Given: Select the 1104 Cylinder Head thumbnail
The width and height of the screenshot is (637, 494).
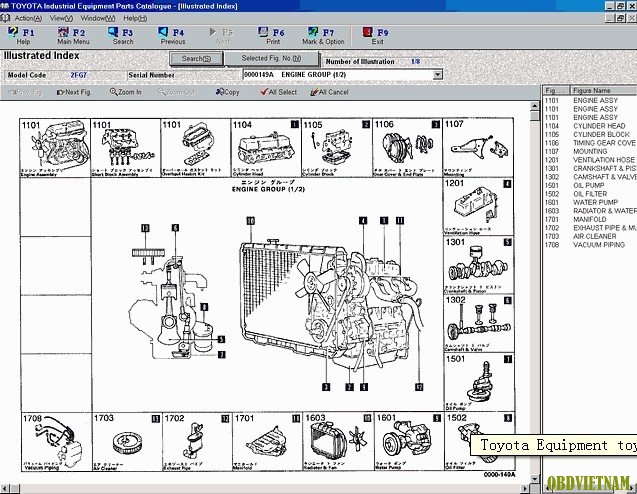Looking at the screenshot, I should (266, 147).
